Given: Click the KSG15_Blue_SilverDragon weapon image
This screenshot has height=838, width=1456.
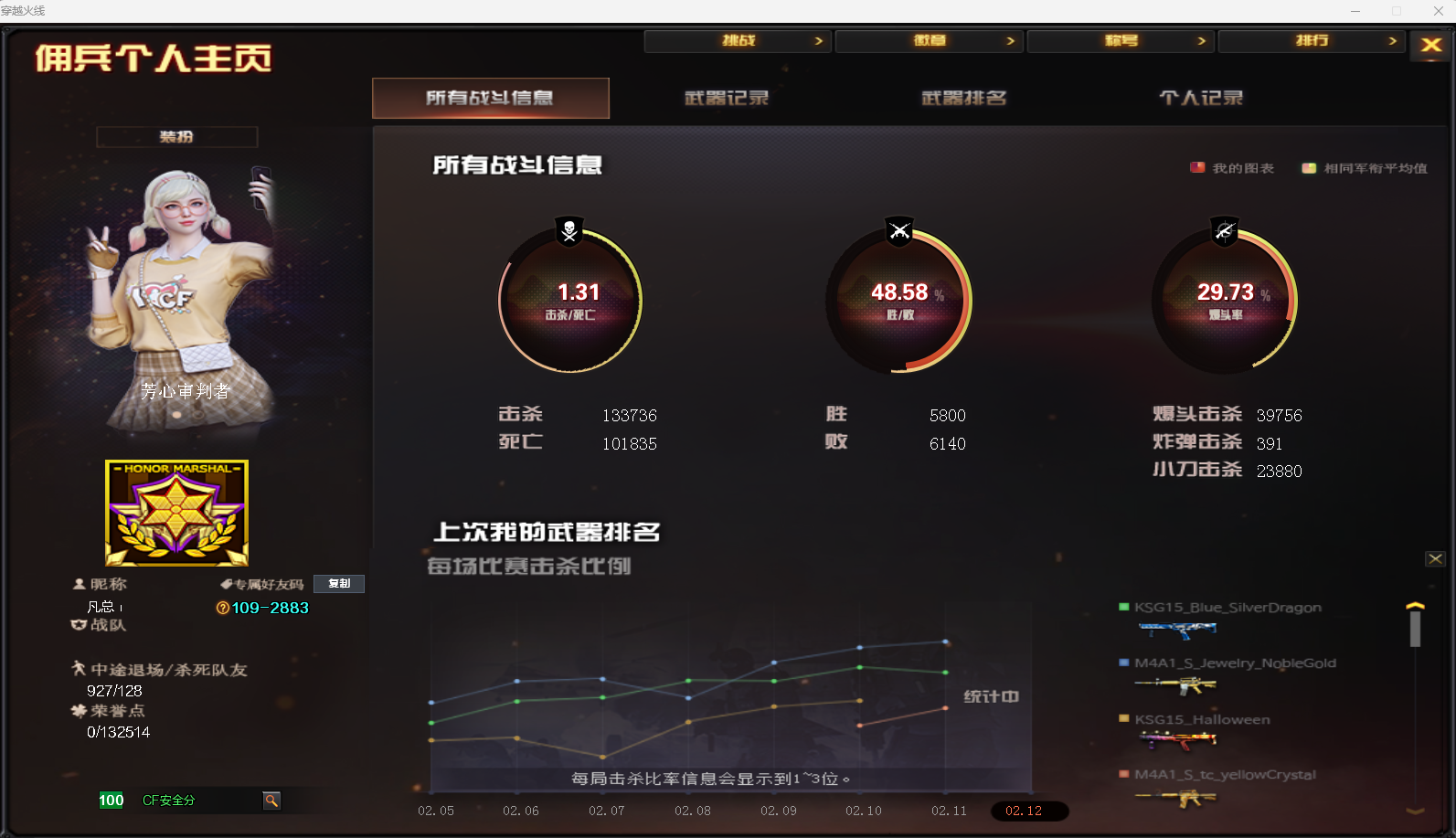Looking at the screenshot, I should pyautogui.click(x=1177, y=629).
